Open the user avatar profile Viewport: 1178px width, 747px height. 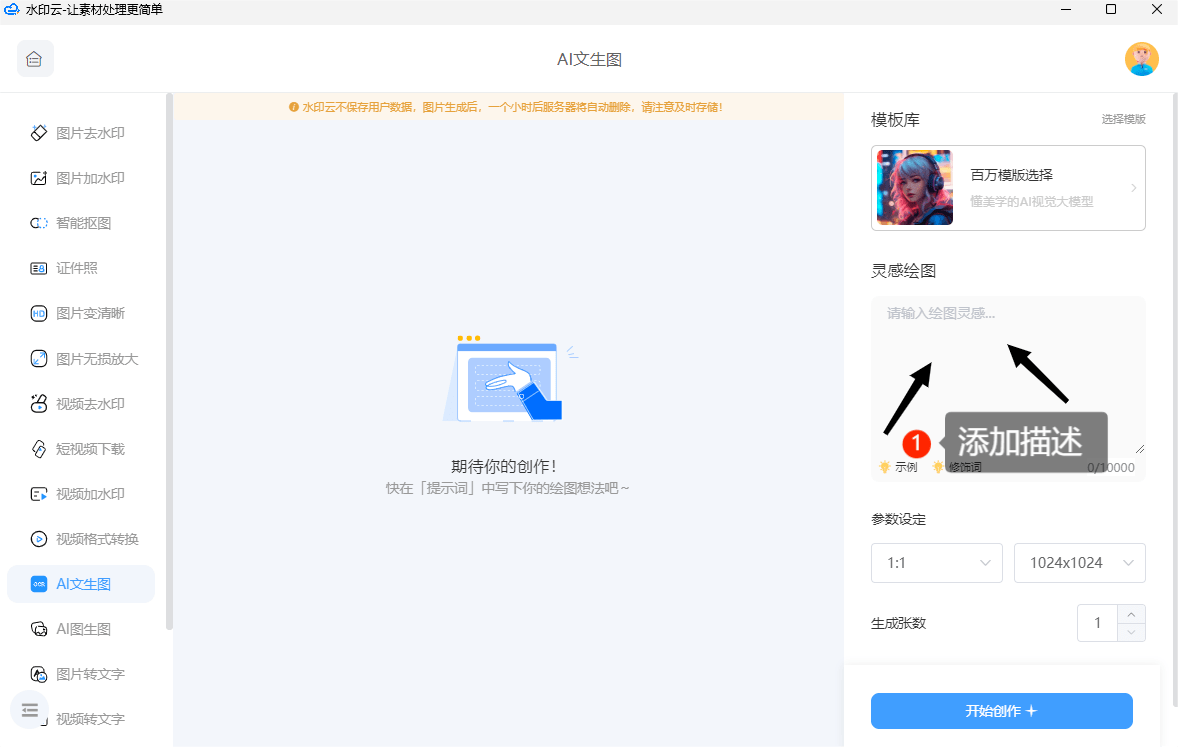point(1141,59)
